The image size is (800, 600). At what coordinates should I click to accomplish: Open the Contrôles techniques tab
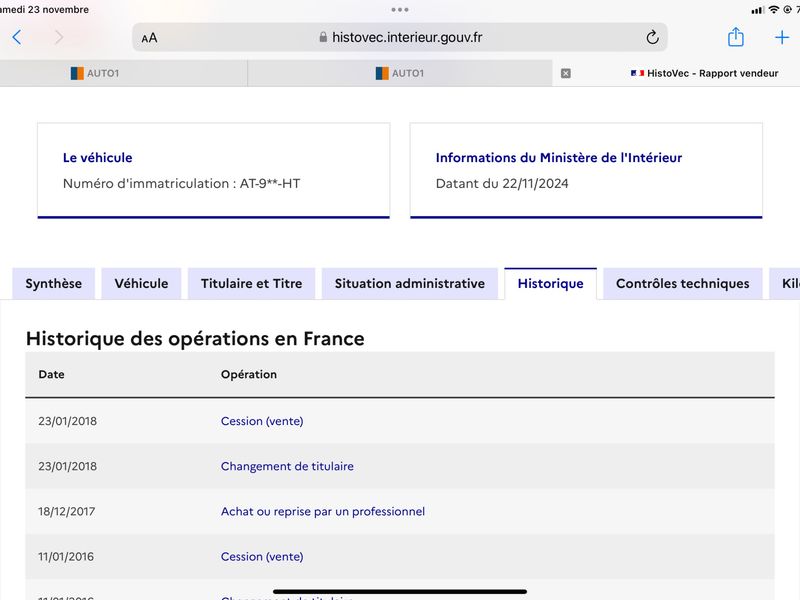(x=683, y=284)
